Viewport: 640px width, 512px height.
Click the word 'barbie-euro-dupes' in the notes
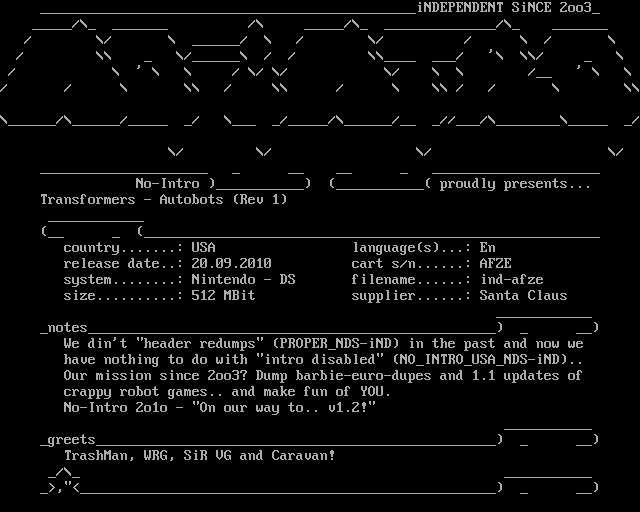[x=363, y=376]
